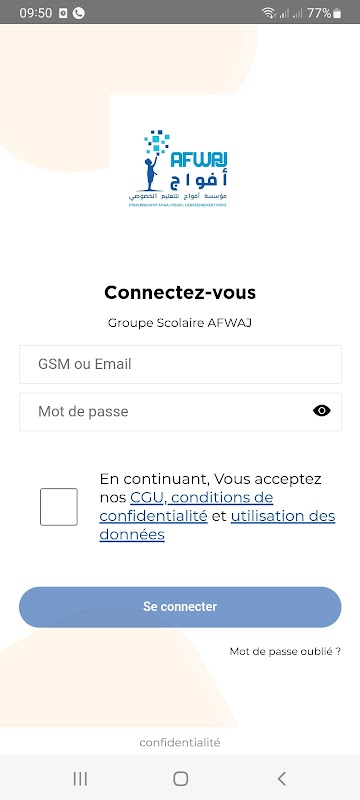360x800 pixels.
Task: Accept terms by ticking the checkbox
Action: 59,507
